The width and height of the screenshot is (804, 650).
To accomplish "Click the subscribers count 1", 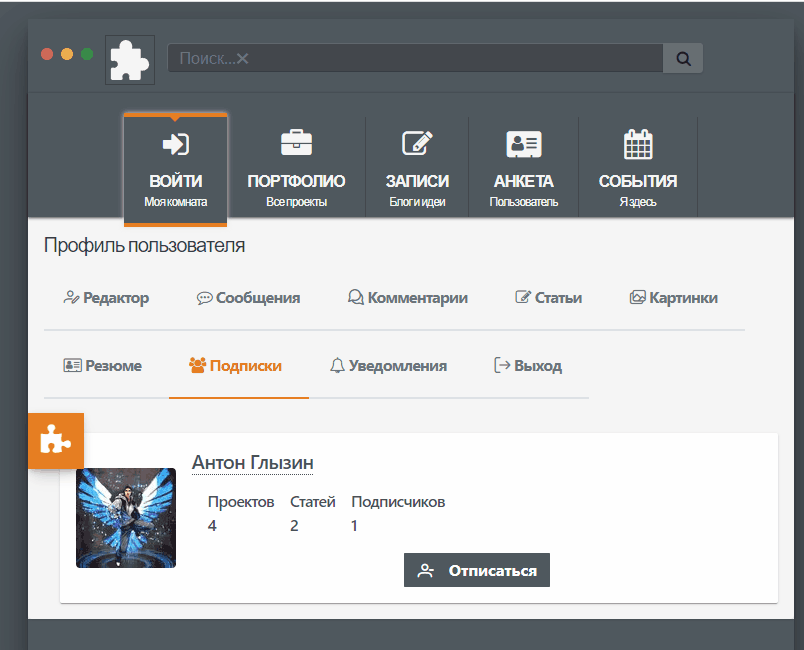I will tap(354, 525).
